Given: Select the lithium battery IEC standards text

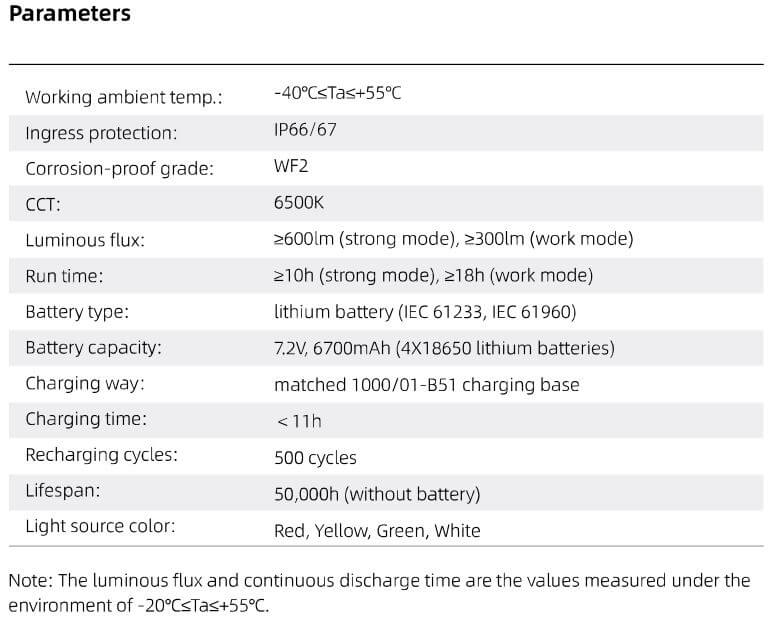Looking at the screenshot, I should coord(425,312).
